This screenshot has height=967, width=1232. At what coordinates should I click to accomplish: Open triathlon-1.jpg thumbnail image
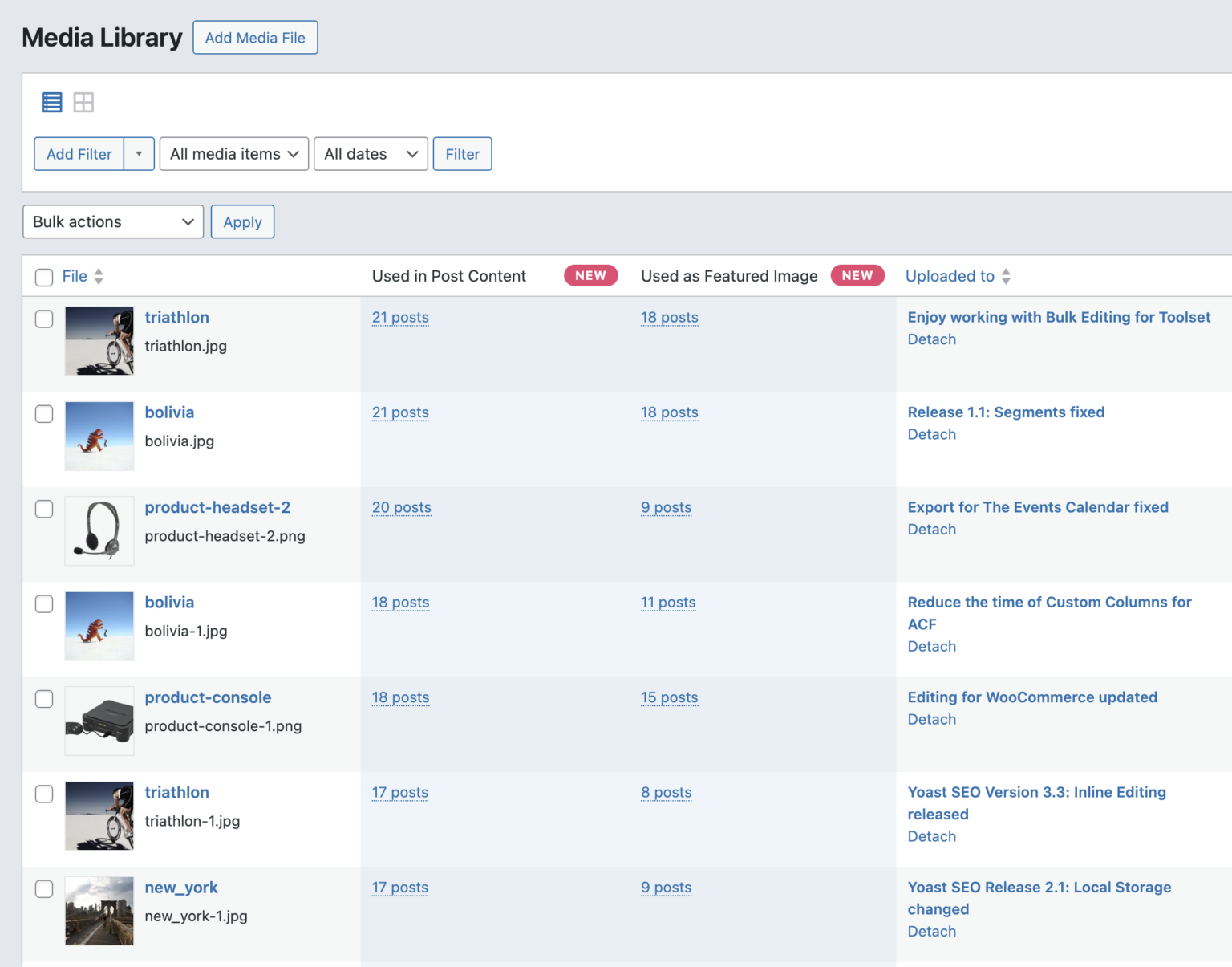pyautogui.click(x=99, y=816)
